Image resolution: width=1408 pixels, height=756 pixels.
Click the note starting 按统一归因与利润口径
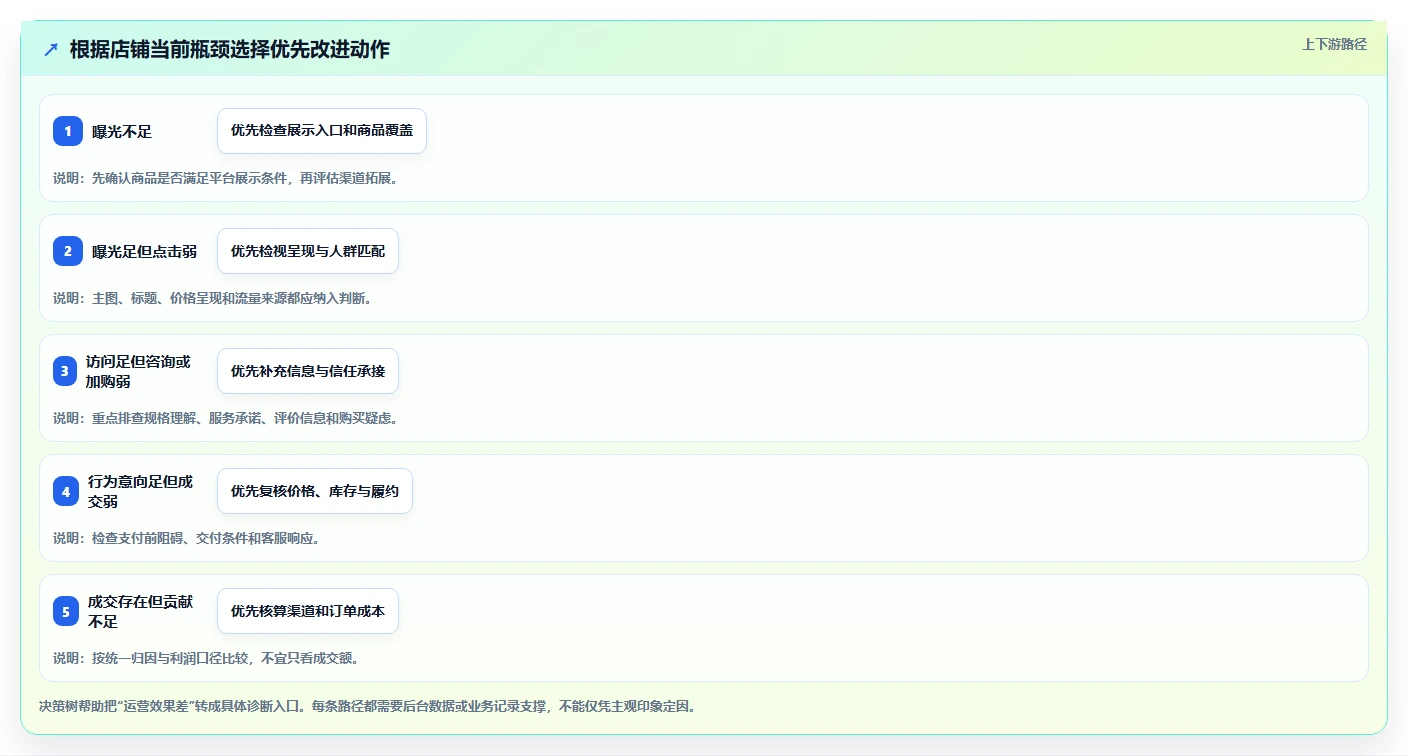click(x=206, y=658)
